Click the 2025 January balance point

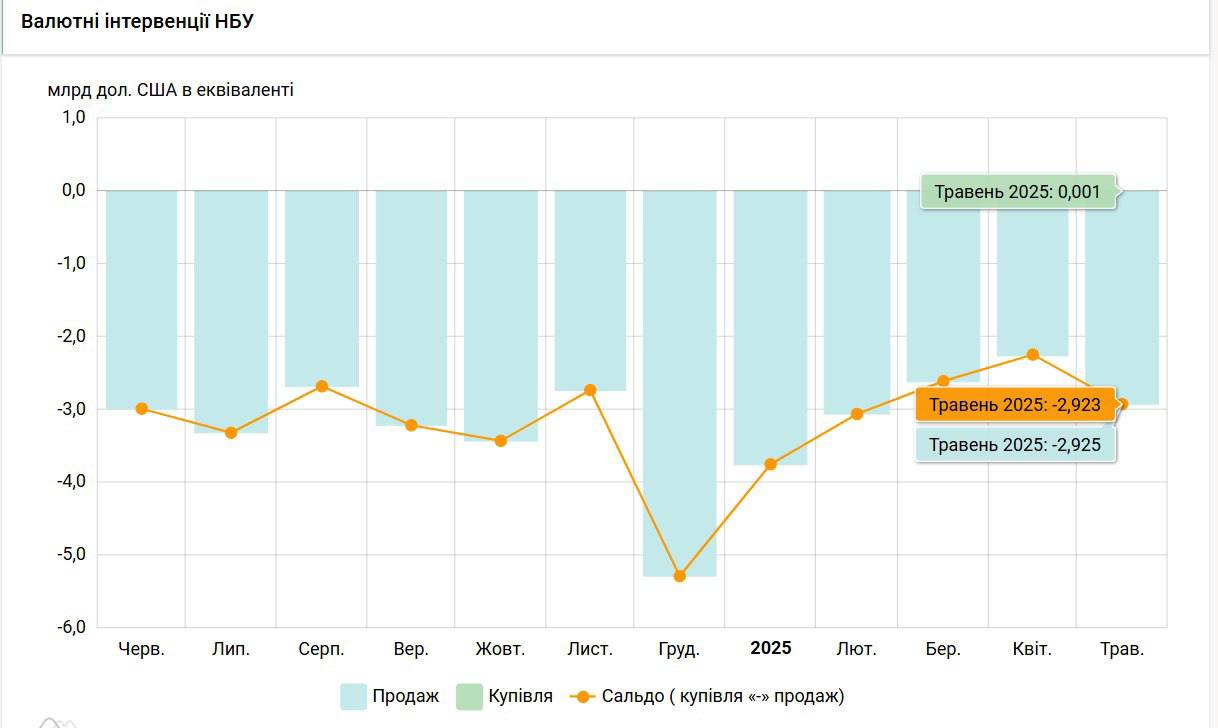click(x=770, y=464)
